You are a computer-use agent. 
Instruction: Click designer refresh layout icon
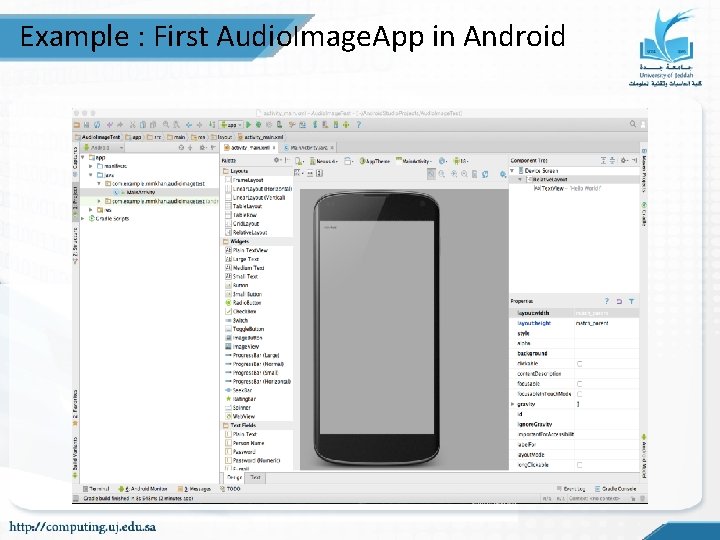pos(485,174)
